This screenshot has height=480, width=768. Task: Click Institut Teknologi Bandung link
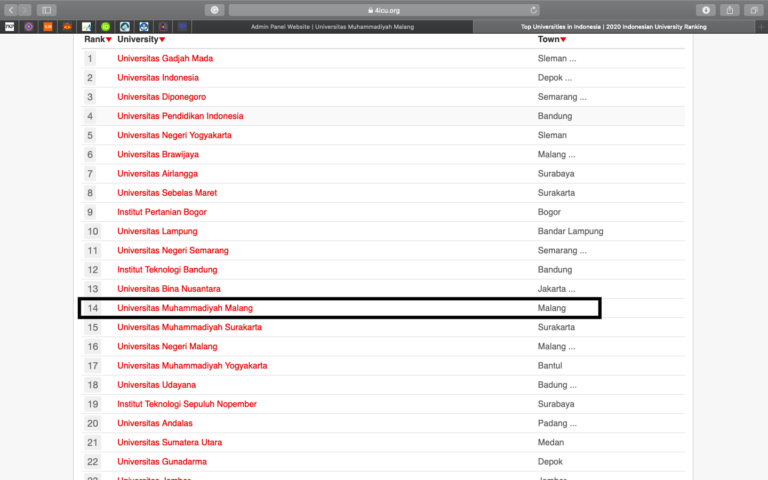[x=167, y=269]
